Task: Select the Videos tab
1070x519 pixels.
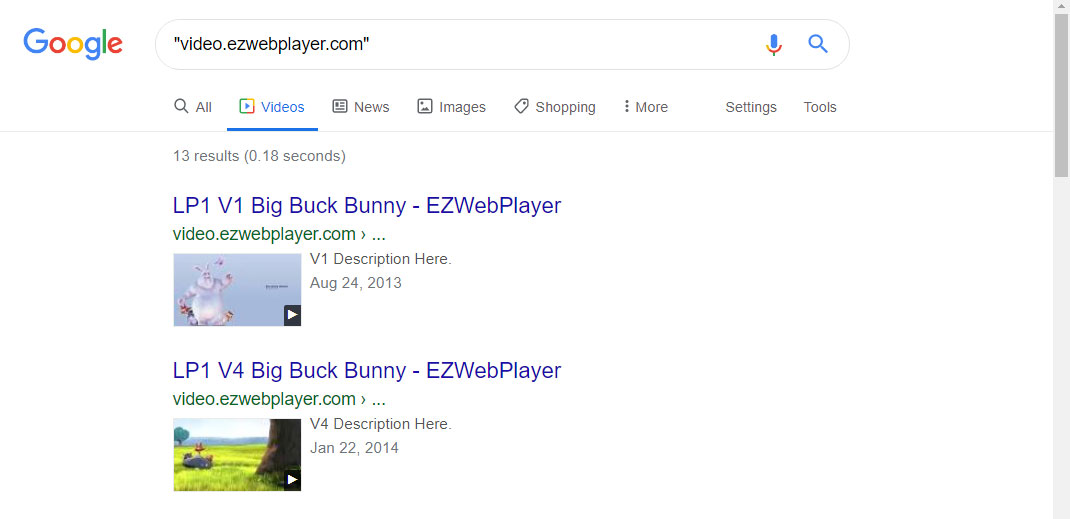Action: click(x=272, y=107)
